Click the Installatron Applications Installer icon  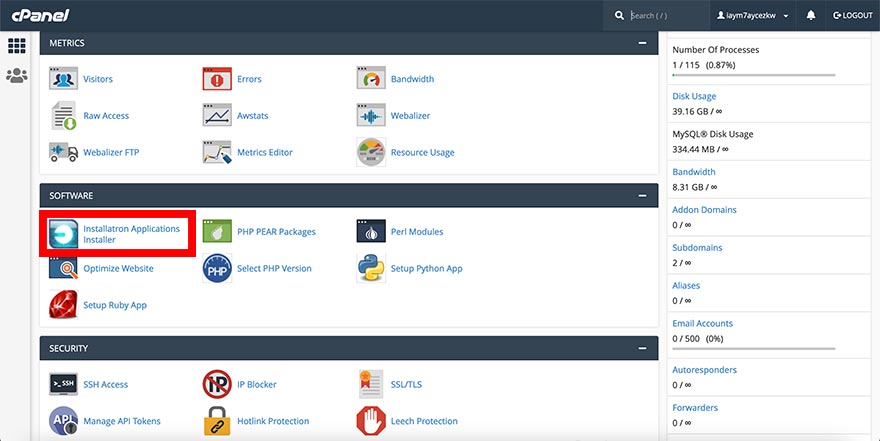click(x=63, y=234)
